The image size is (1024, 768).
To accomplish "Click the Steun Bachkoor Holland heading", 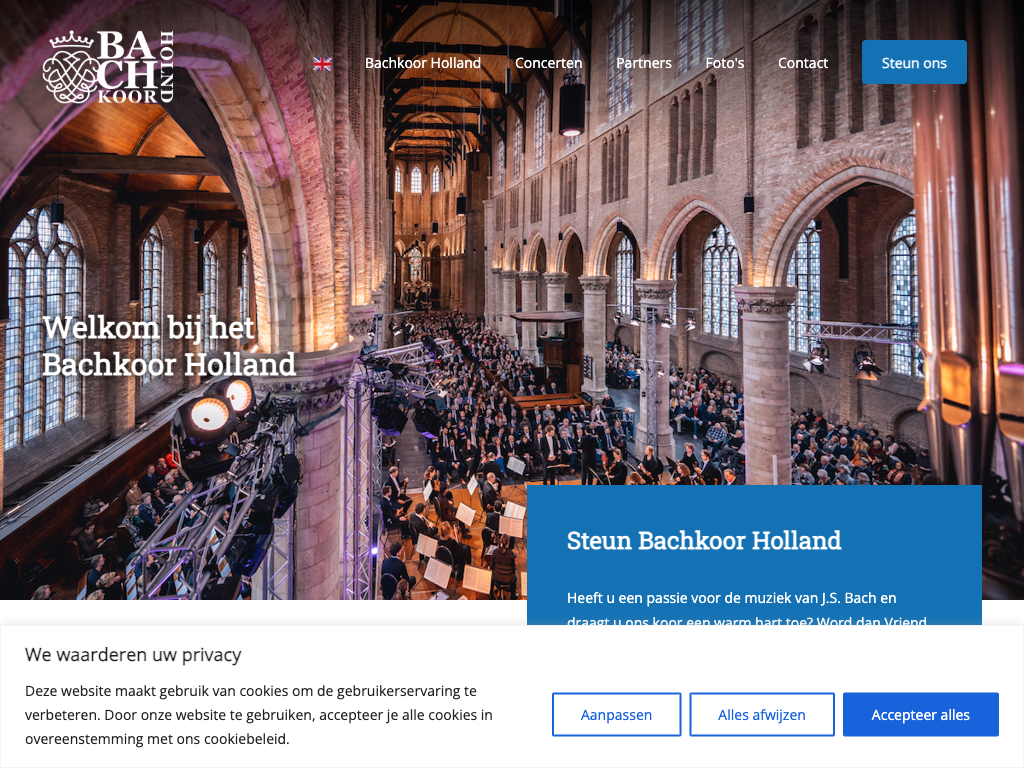I will click(704, 541).
